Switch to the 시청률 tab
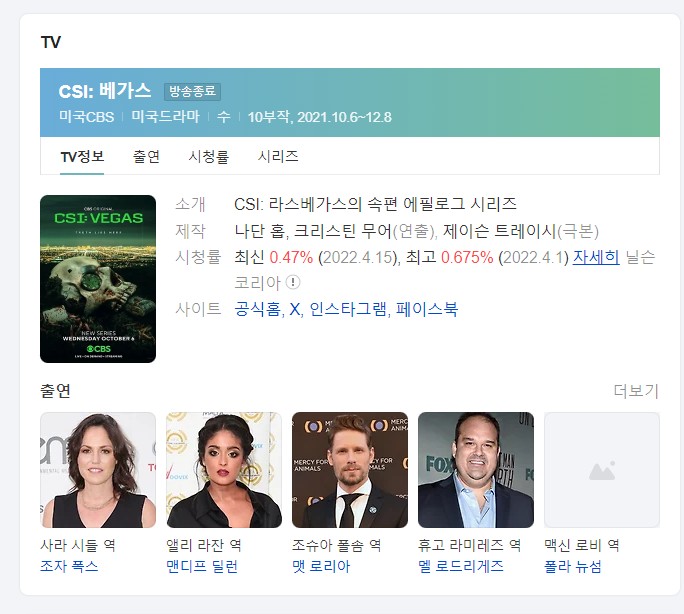684x614 pixels. point(209,156)
